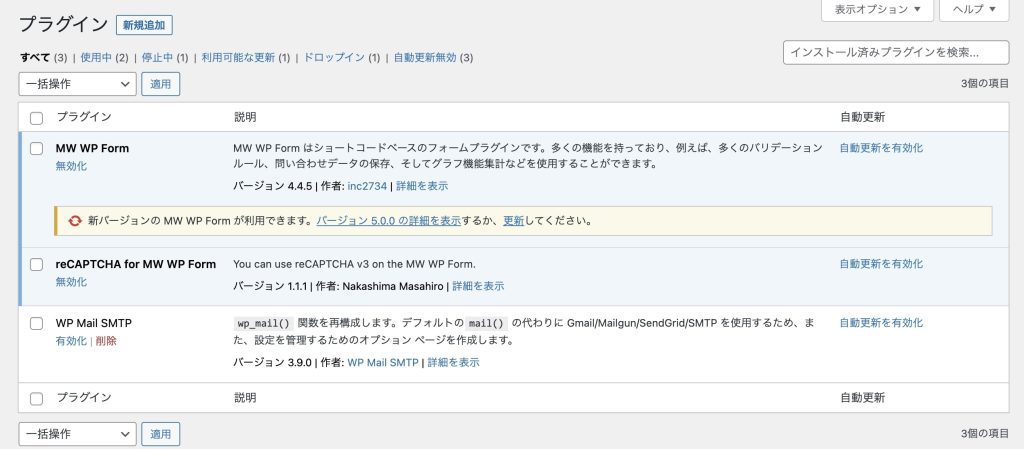
Task: Click the reCAPTCHA for MW WP Form name
Action: click(136, 264)
